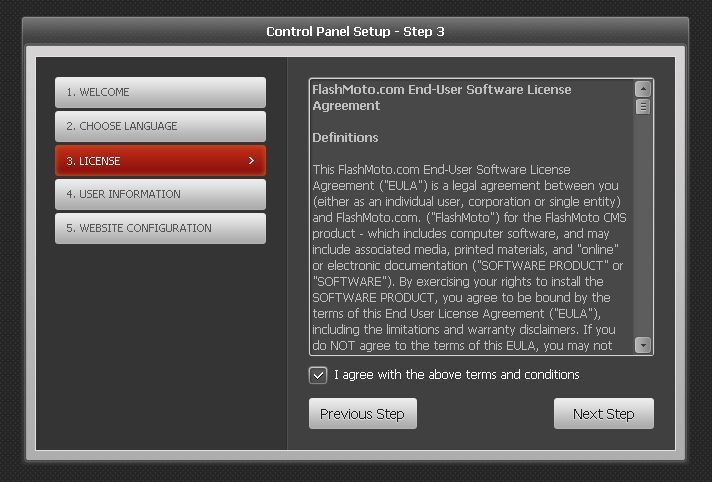Uncheck the agree with terms checkbox
The height and width of the screenshot is (482, 712).
pyautogui.click(x=318, y=375)
